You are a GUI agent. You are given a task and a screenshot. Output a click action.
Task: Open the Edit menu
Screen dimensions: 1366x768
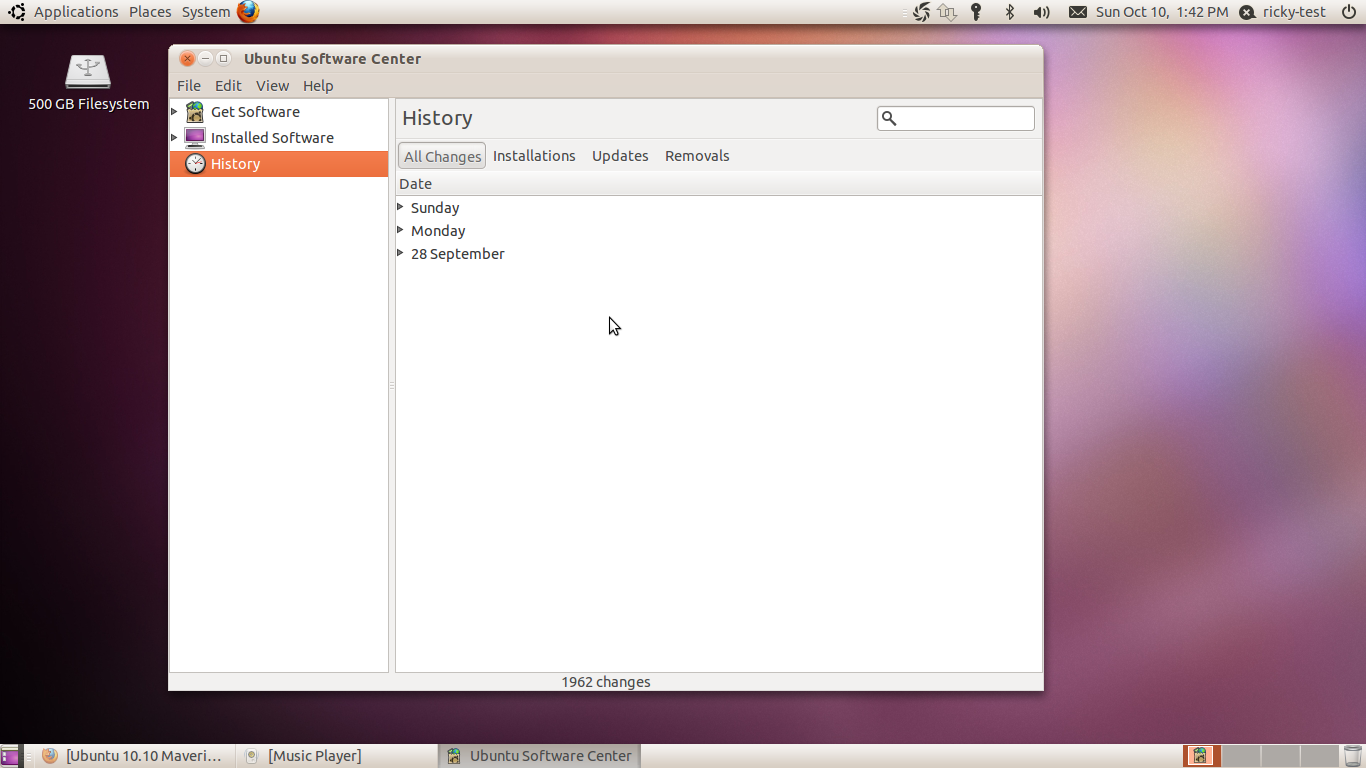[228, 86]
